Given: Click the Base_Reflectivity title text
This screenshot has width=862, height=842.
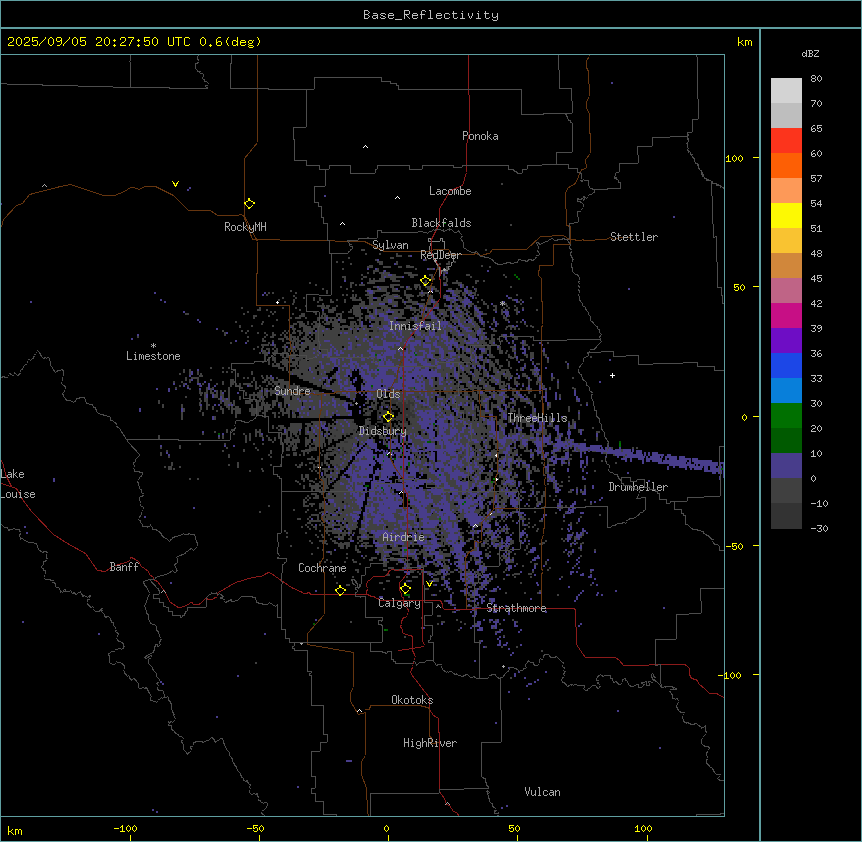Looking at the screenshot, I should [431, 15].
